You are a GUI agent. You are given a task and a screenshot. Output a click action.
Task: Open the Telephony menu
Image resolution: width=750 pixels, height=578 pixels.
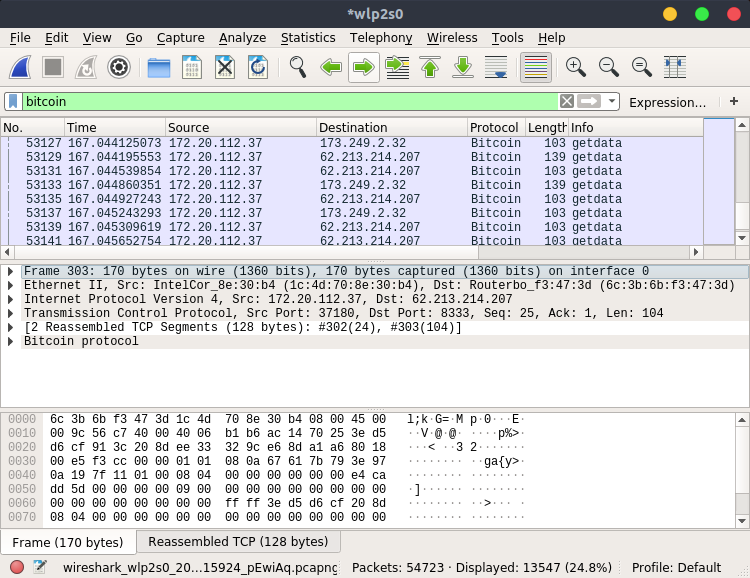pos(381,38)
